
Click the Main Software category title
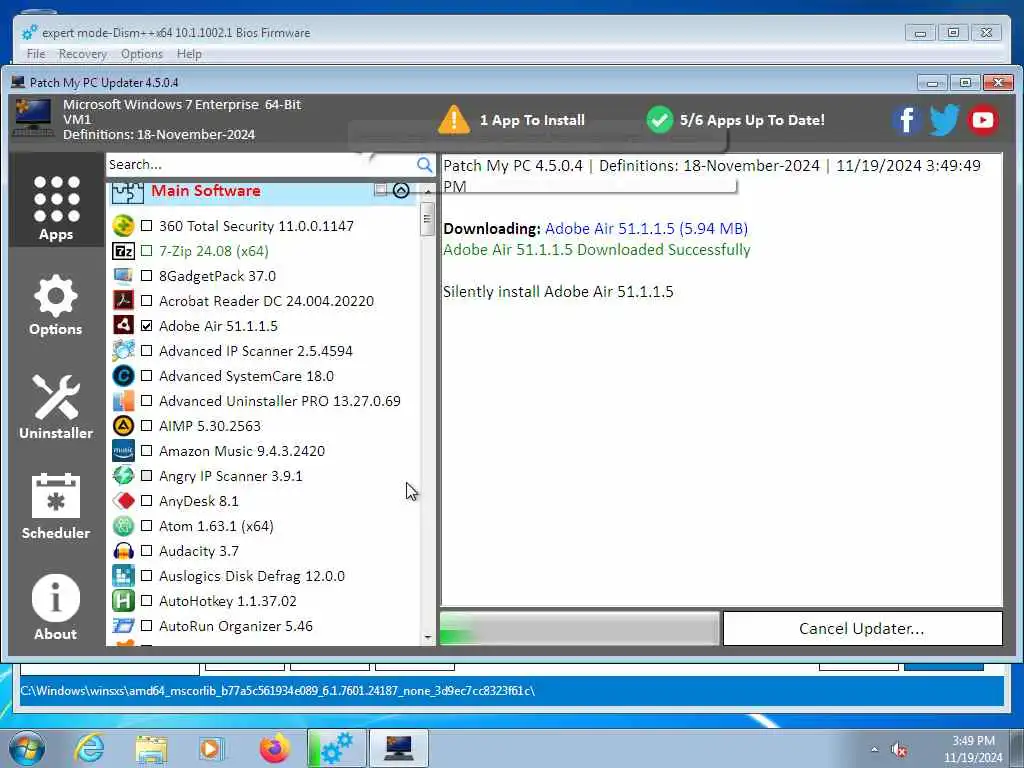click(206, 191)
